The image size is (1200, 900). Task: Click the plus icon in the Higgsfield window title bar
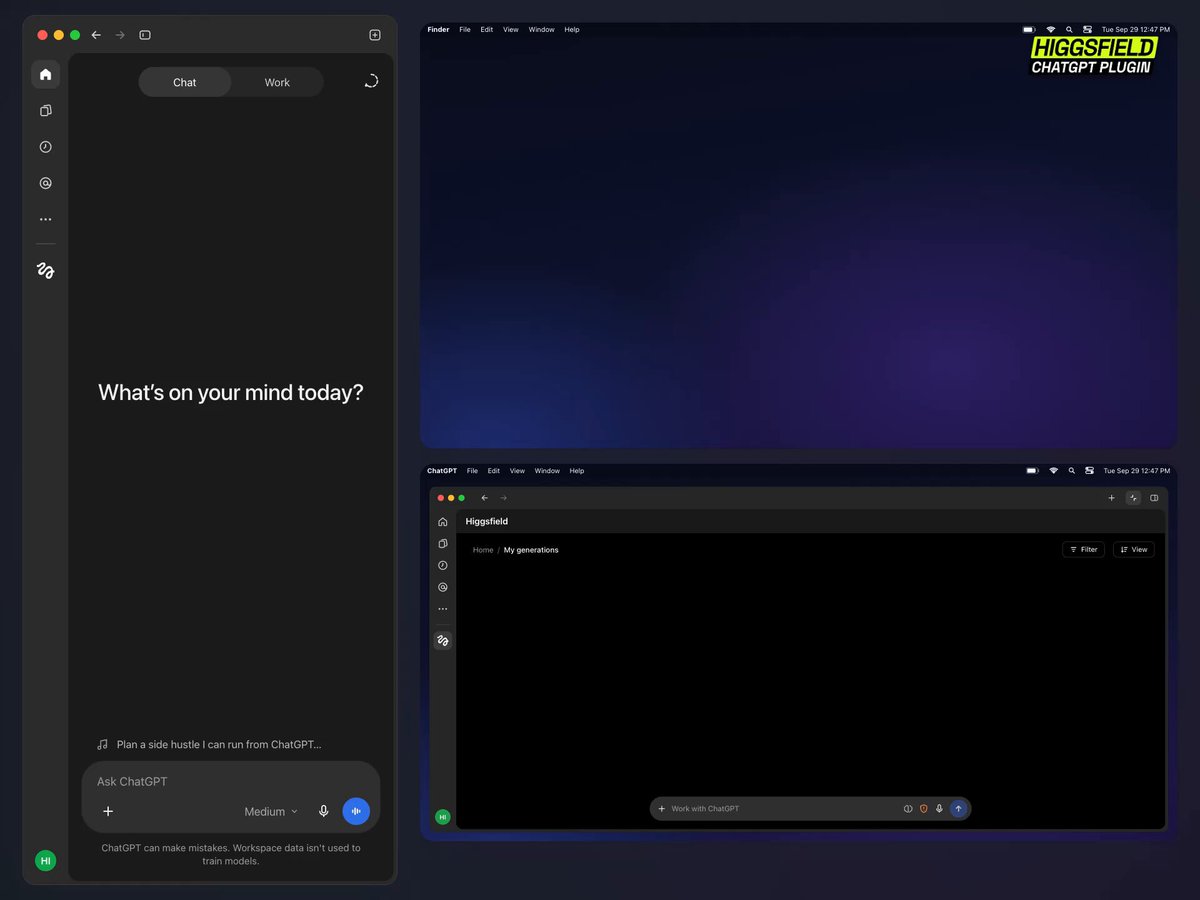(x=1111, y=498)
